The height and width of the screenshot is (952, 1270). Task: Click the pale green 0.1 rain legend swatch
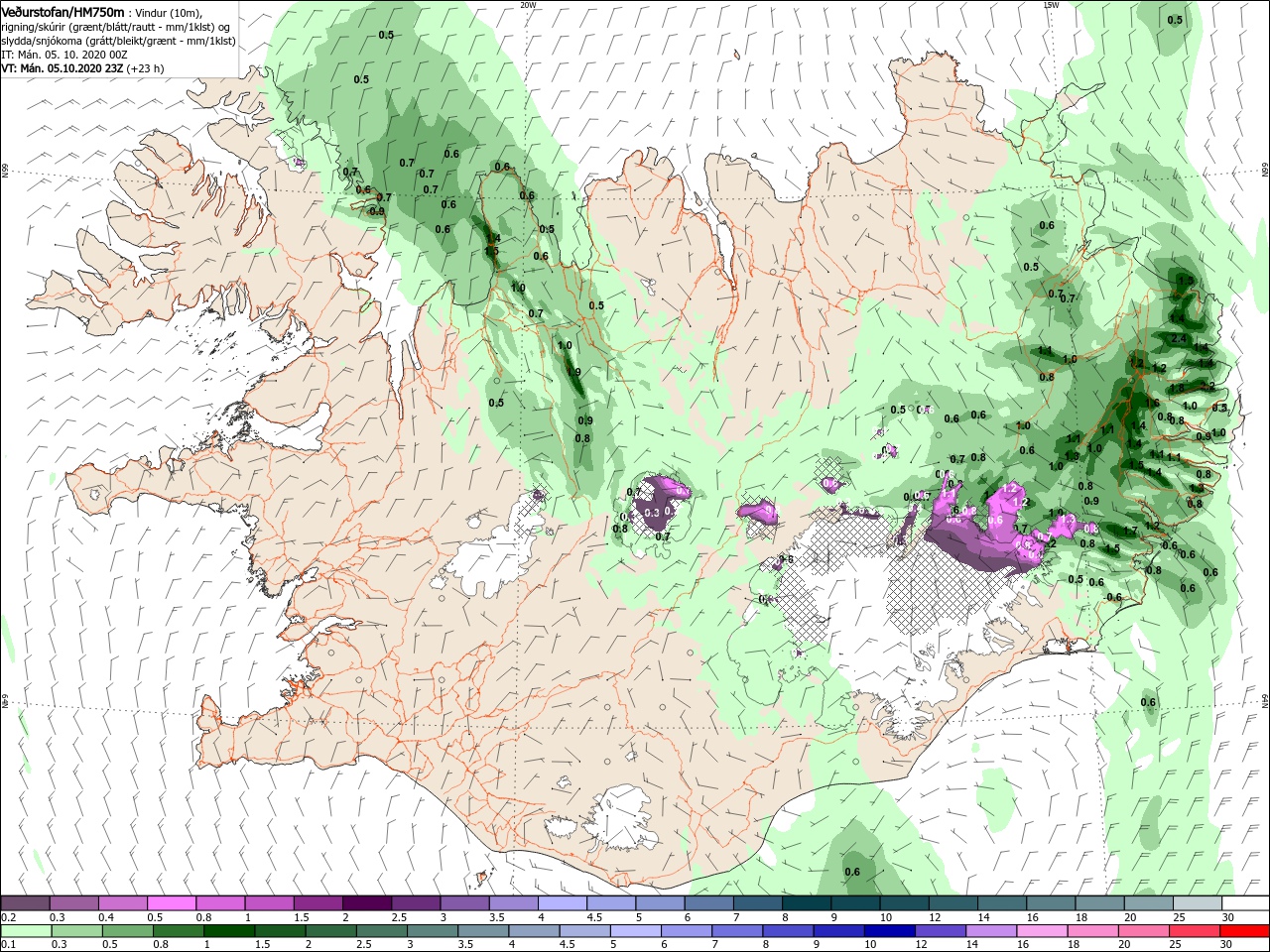[25, 931]
